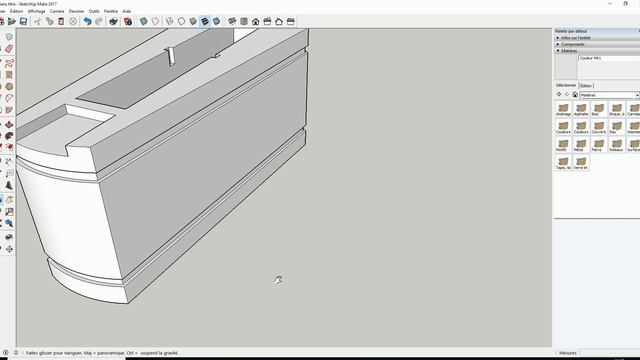This screenshot has width=640, height=360.
Task: Set the Back view house outline icon
Action: 279,21
